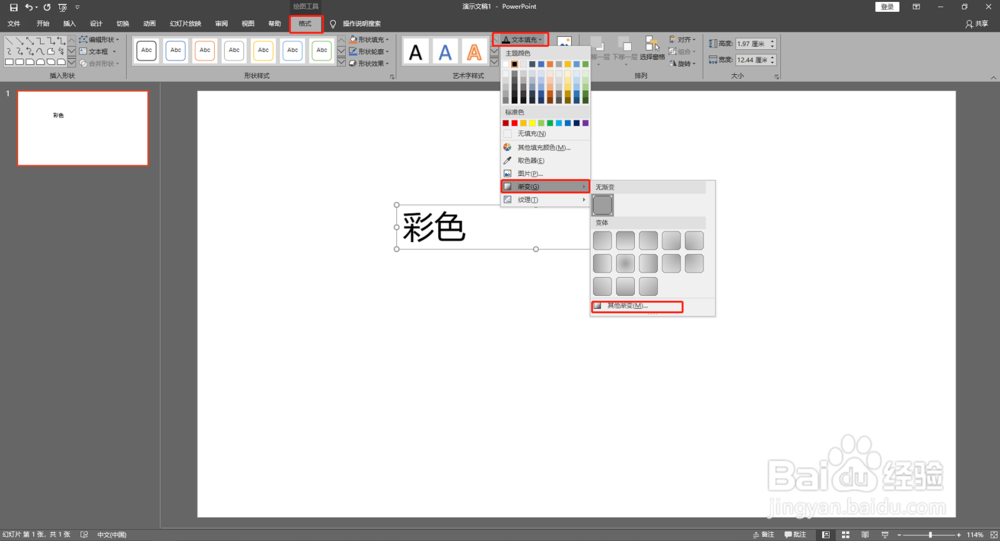
Task: Switch to the 开始 ribbon tab
Action: click(x=43, y=24)
